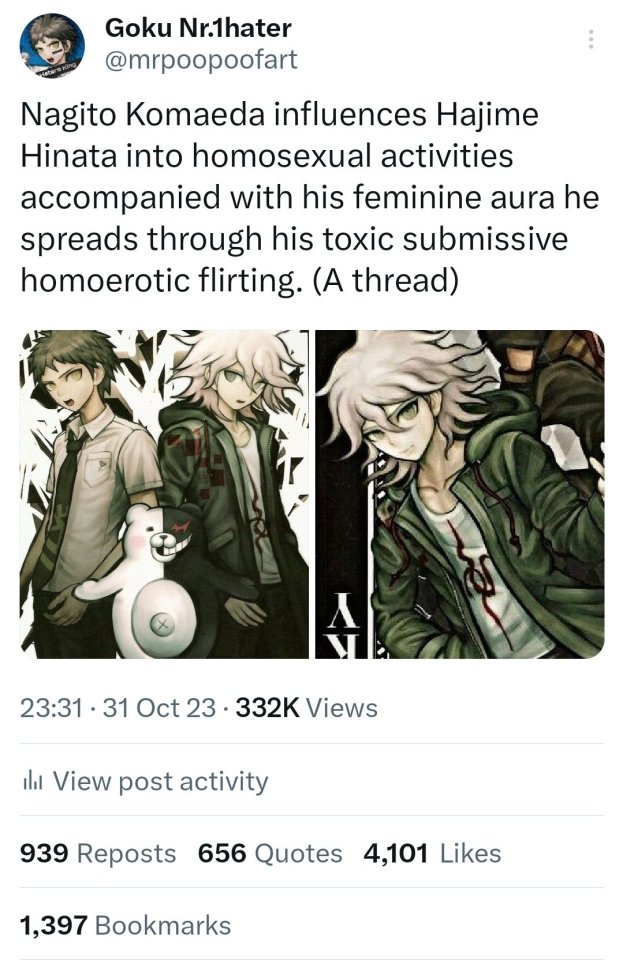Click the Goku Nr.1hater display name
The width and height of the screenshot is (623, 960).
tap(198, 28)
